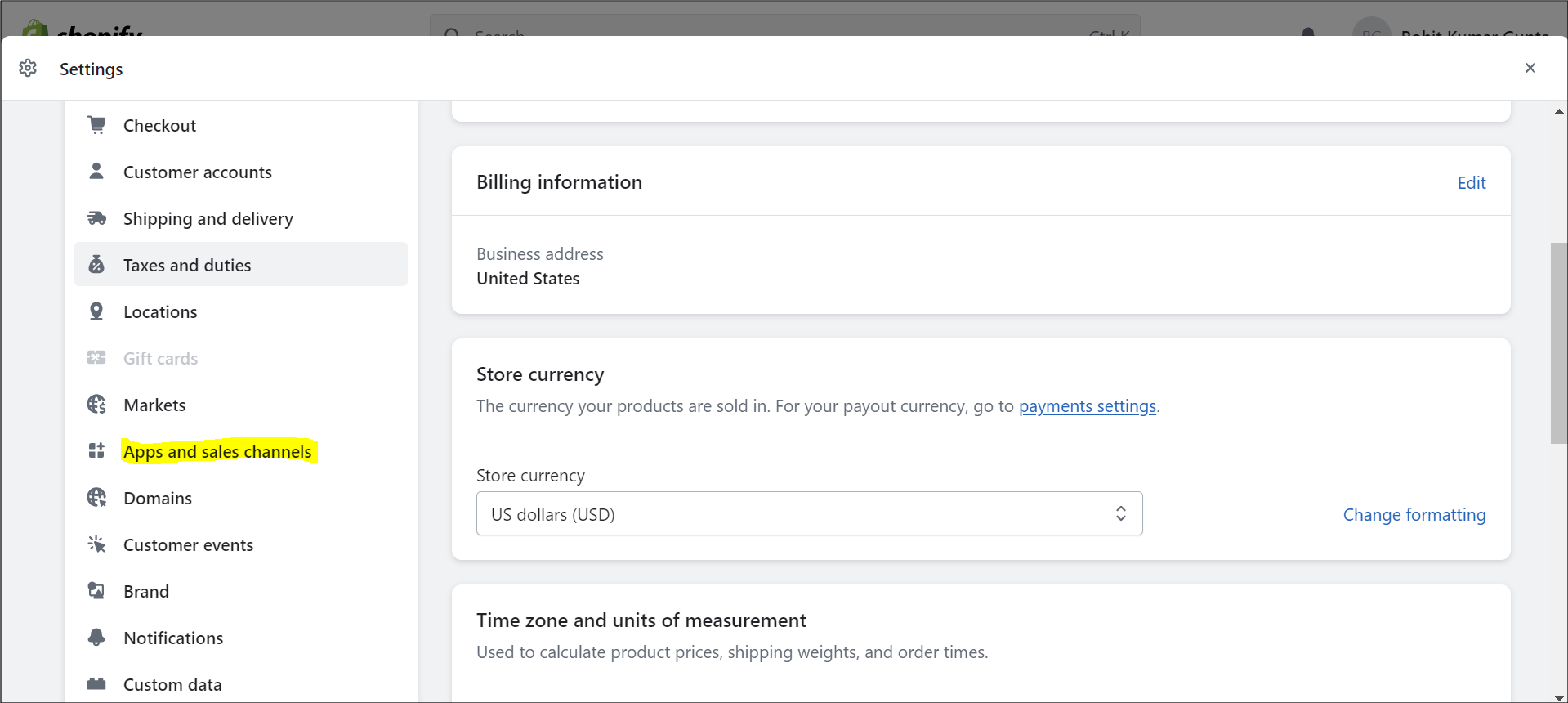Go to Shipping and delivery settings

click(x=241, y=218)
